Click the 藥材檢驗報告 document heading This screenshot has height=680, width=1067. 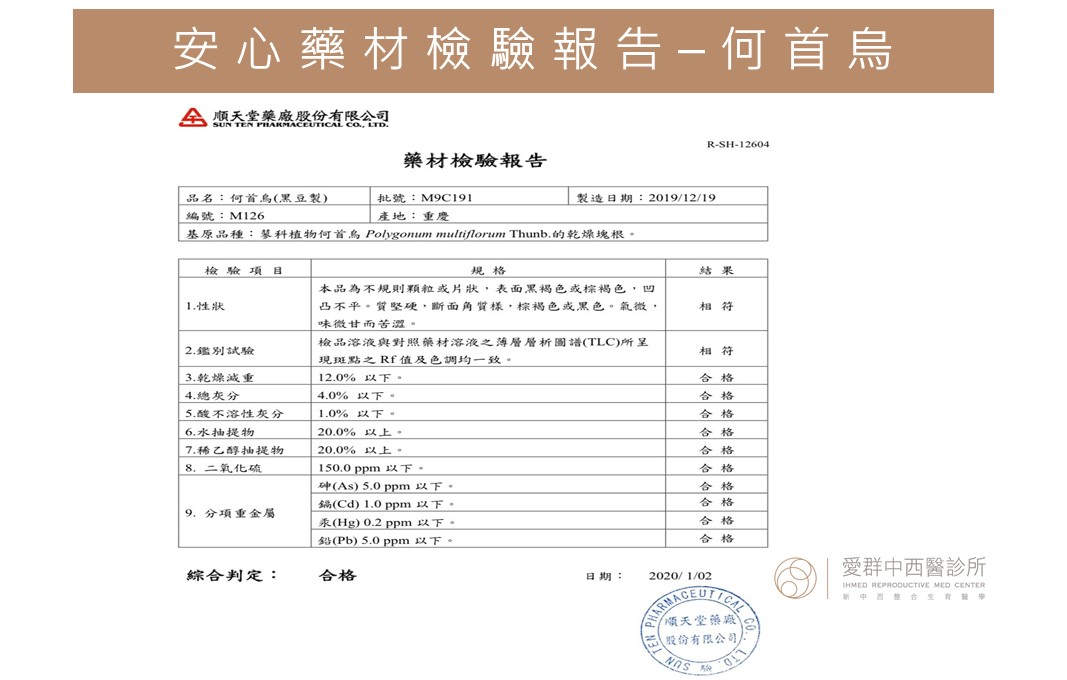click(x=475, y=161)
